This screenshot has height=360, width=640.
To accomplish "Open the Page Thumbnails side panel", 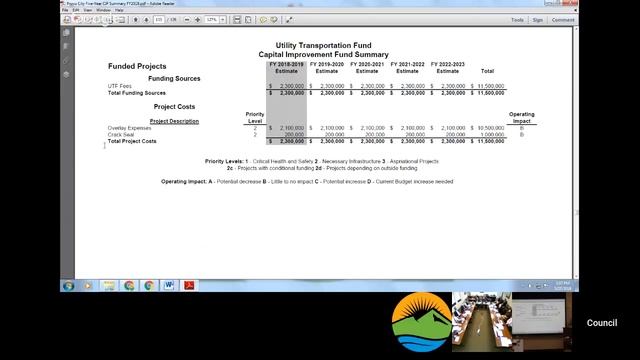I will click(x=67, y=33).
